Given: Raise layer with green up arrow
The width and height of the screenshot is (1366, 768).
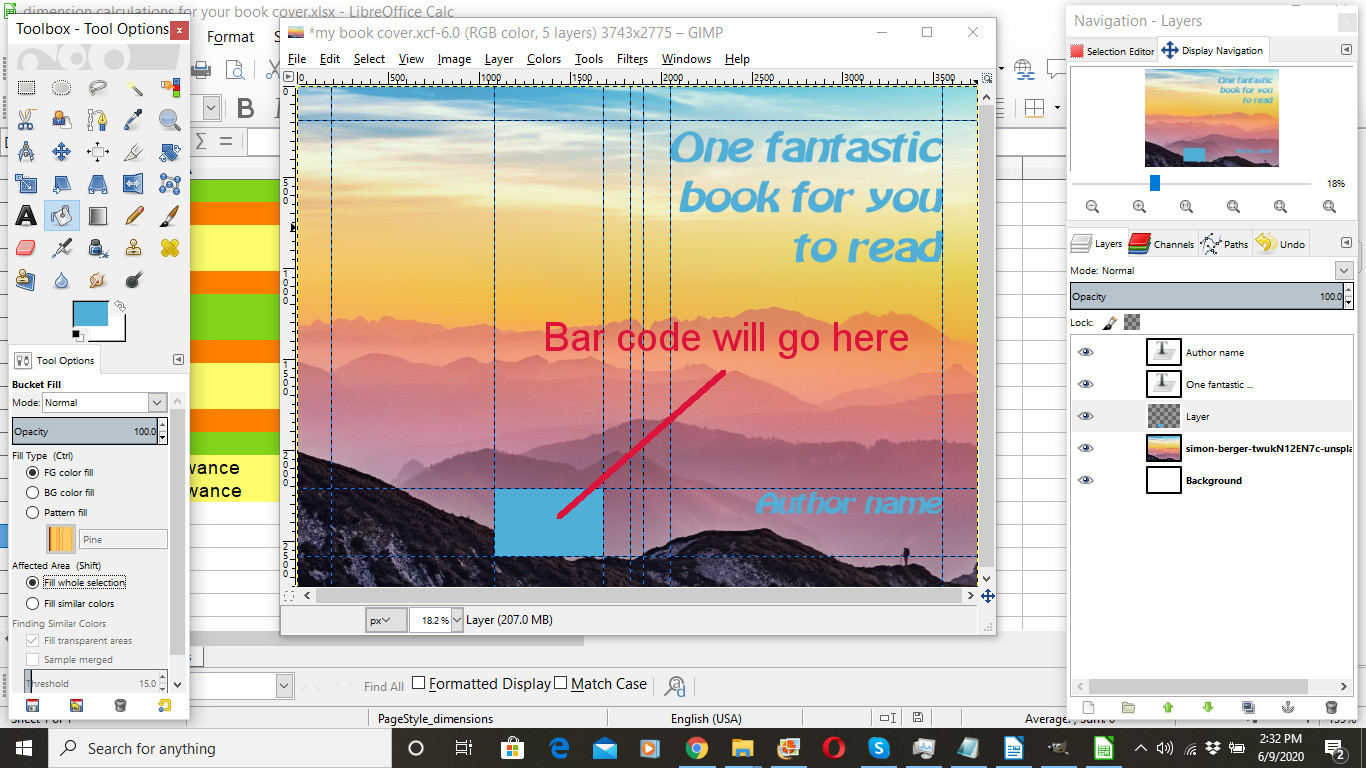Looking at the screenshot, I should [x=1167, y=707].
